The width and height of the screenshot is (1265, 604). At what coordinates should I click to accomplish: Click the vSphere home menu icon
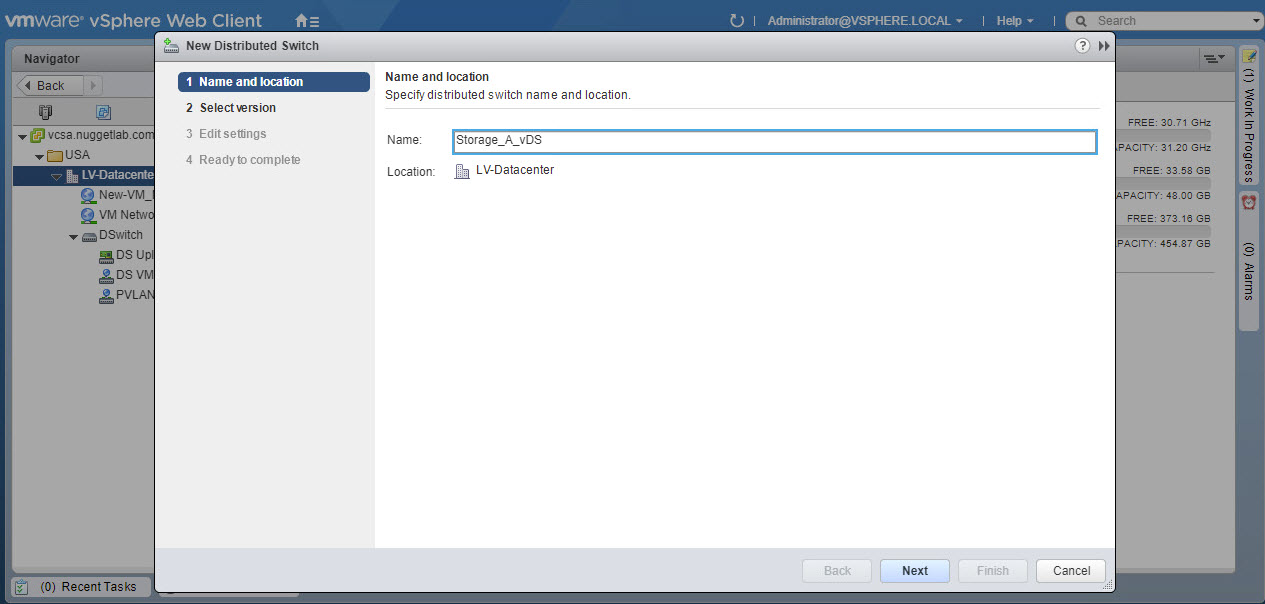[x=307, y=20]
